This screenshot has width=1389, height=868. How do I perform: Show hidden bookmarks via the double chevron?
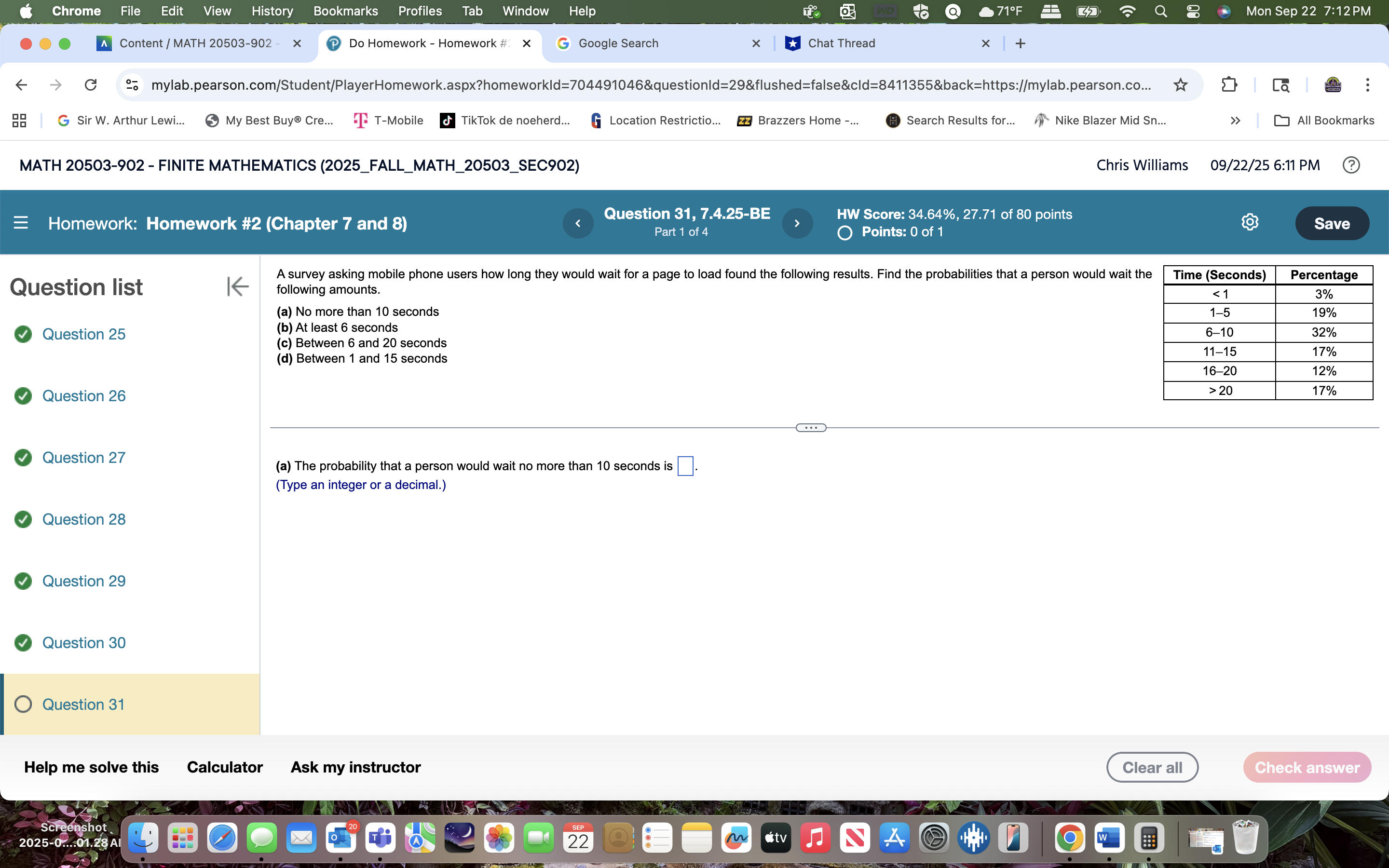tap(1235, 120)
